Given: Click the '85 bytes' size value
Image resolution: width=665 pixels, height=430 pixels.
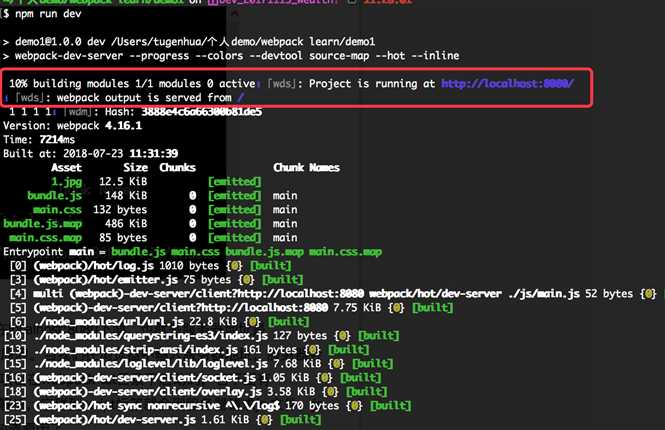Looking at the screenshot, I should tap(123, 237).
